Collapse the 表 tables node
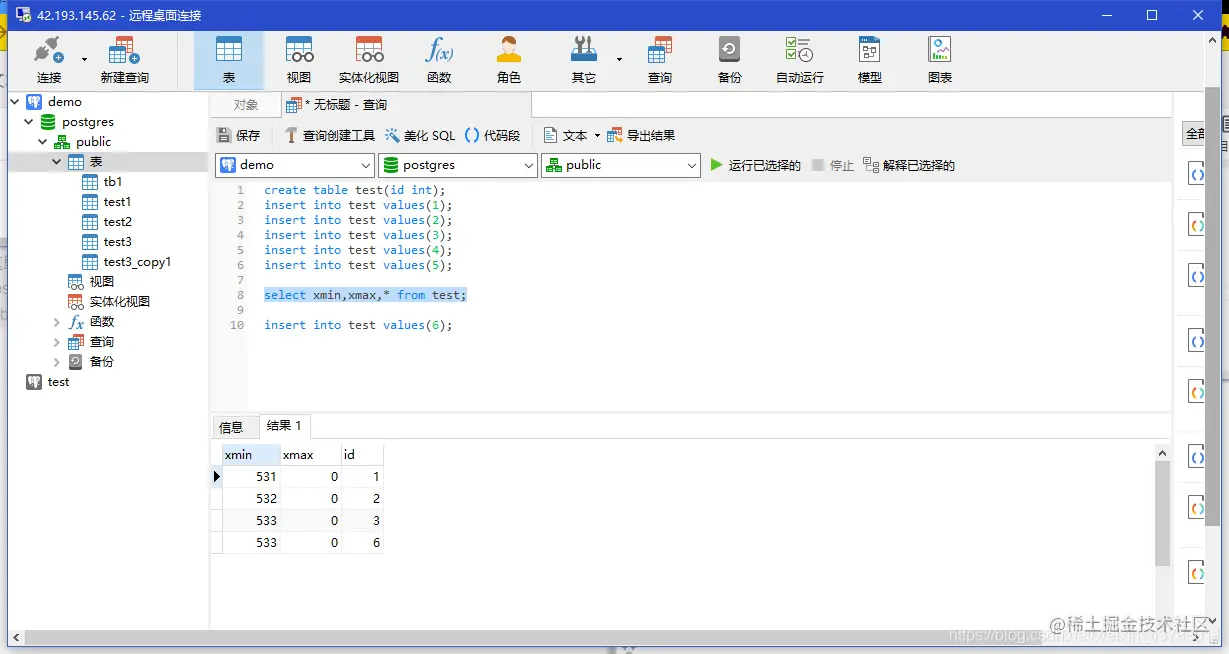1229x654 pixels. pos(57,161)
